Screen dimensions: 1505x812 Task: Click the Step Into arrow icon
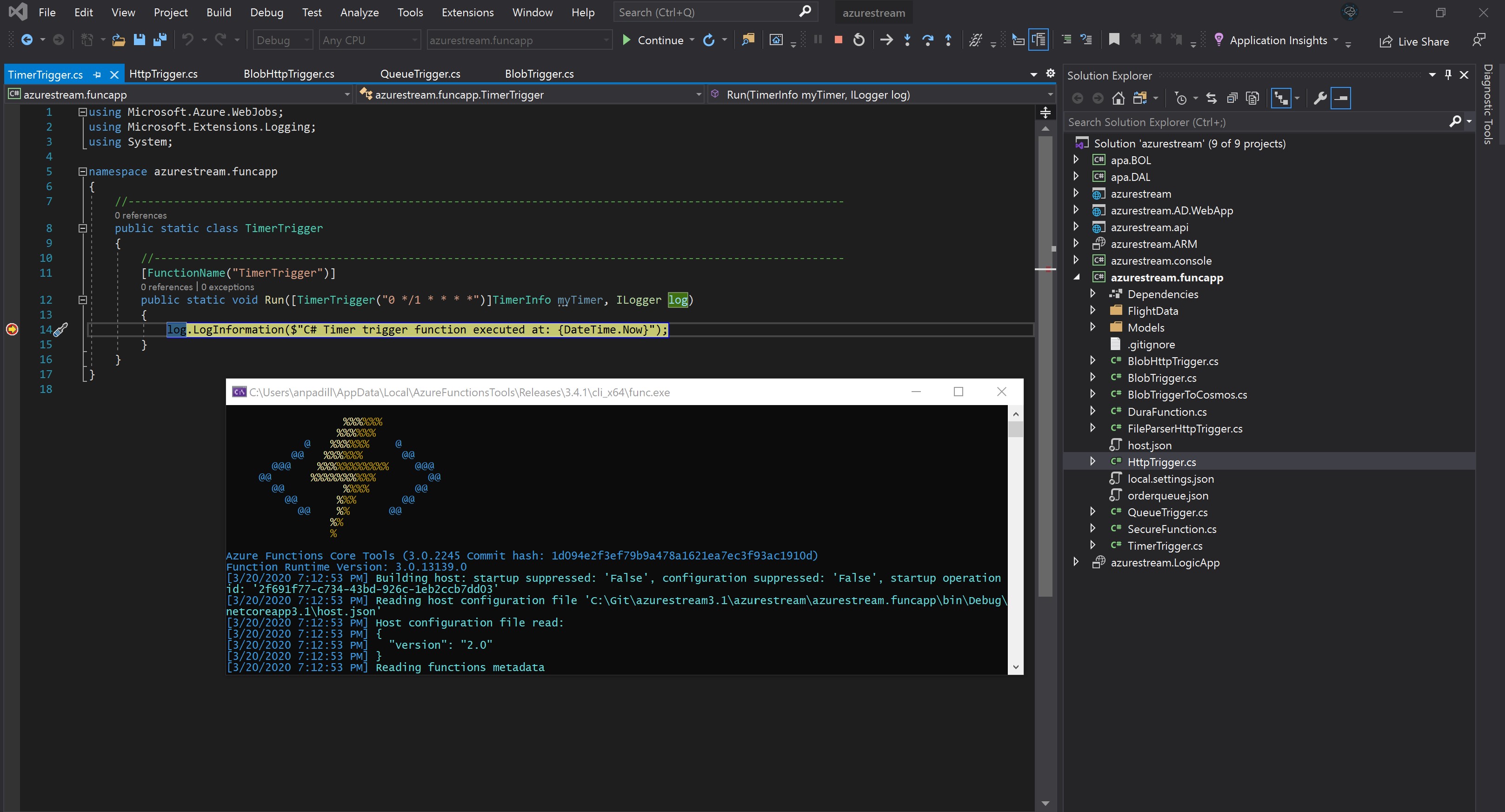[x=907, y=40]
